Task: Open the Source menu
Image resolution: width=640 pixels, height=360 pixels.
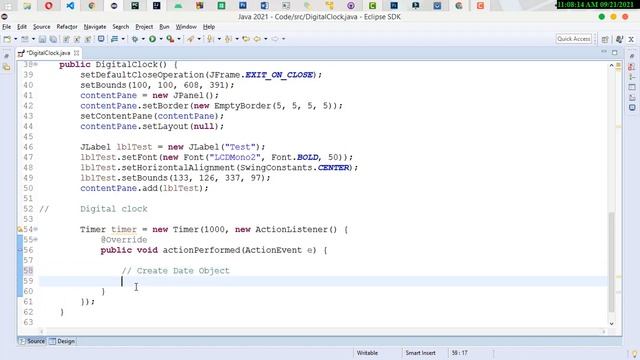Action: click(42, 27)
